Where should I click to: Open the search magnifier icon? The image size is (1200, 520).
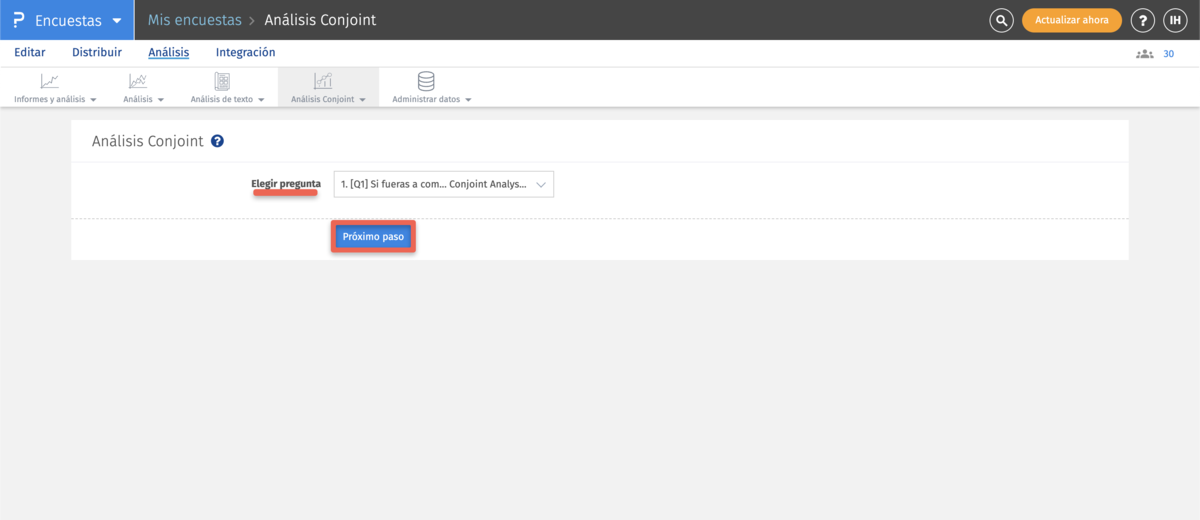(x=1001, y=20)
